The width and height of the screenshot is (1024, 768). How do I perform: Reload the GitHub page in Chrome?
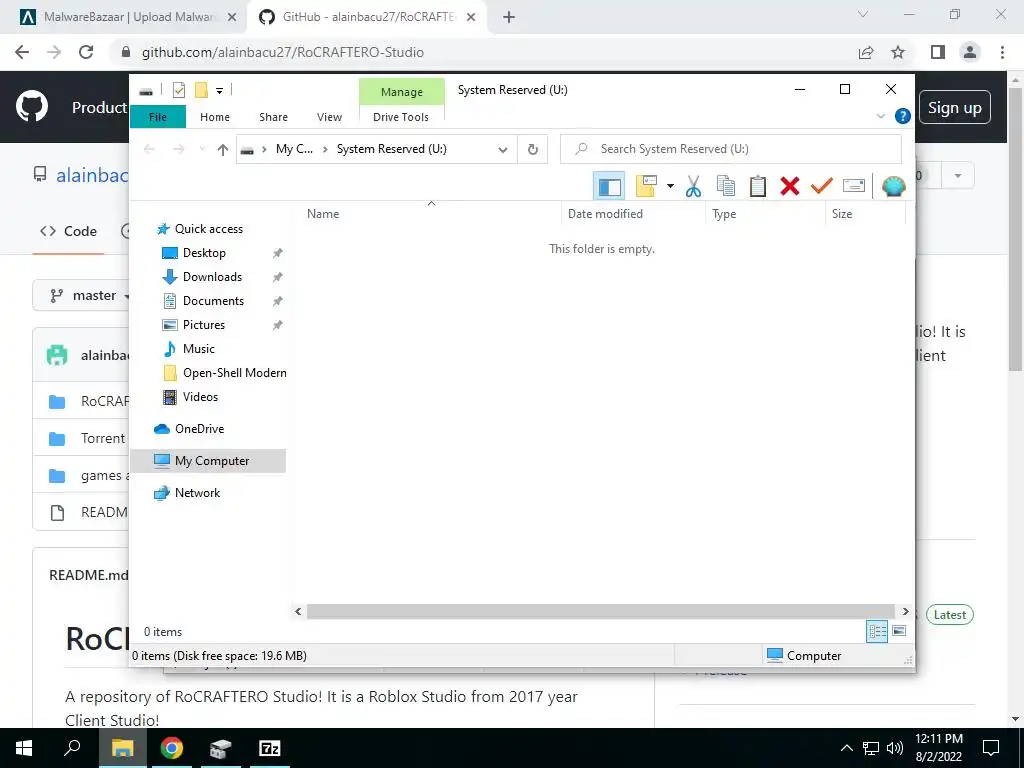[x=86, y=52]
